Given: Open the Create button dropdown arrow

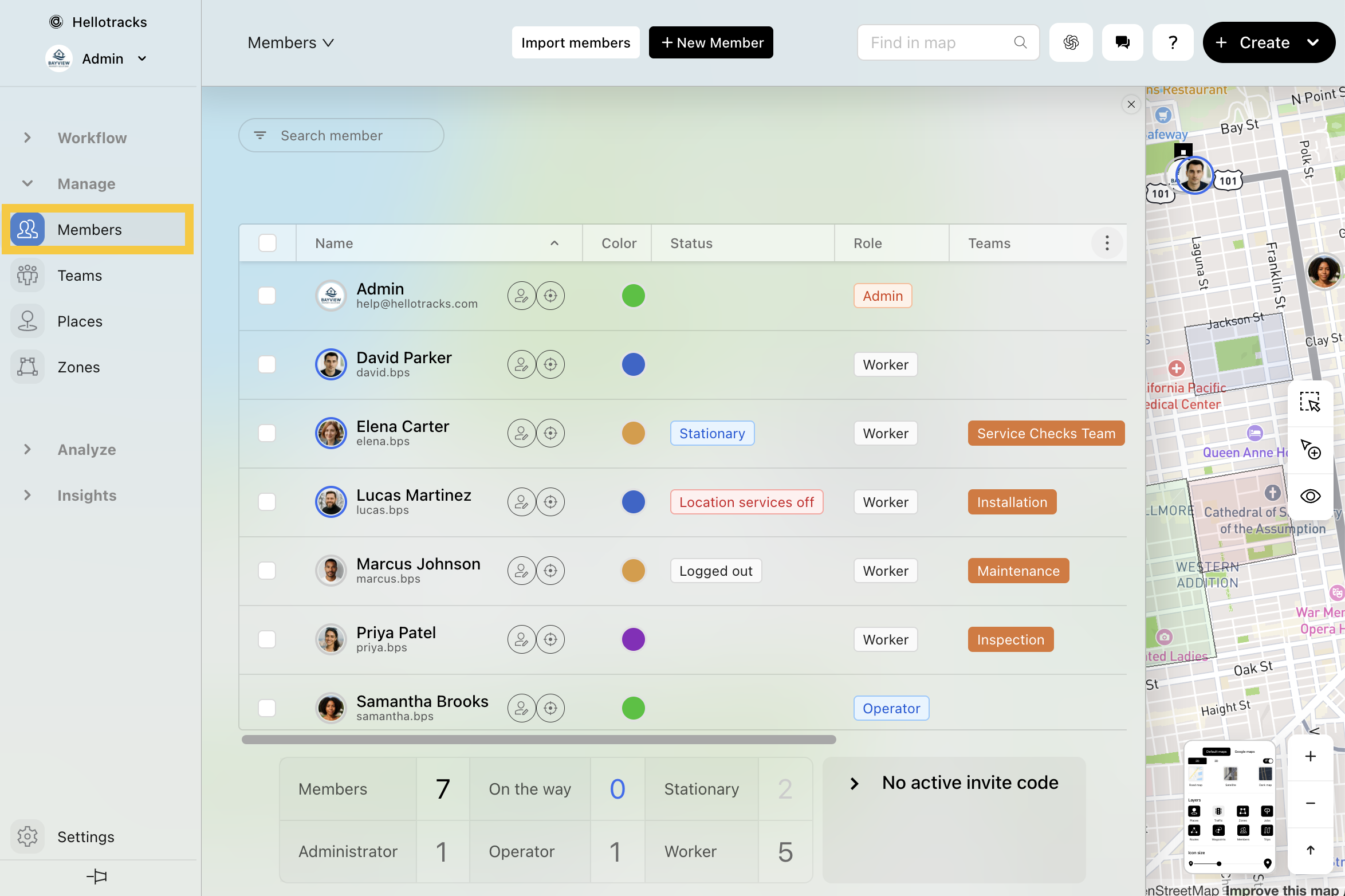Looking at the screenshot, I should 1313,42.
